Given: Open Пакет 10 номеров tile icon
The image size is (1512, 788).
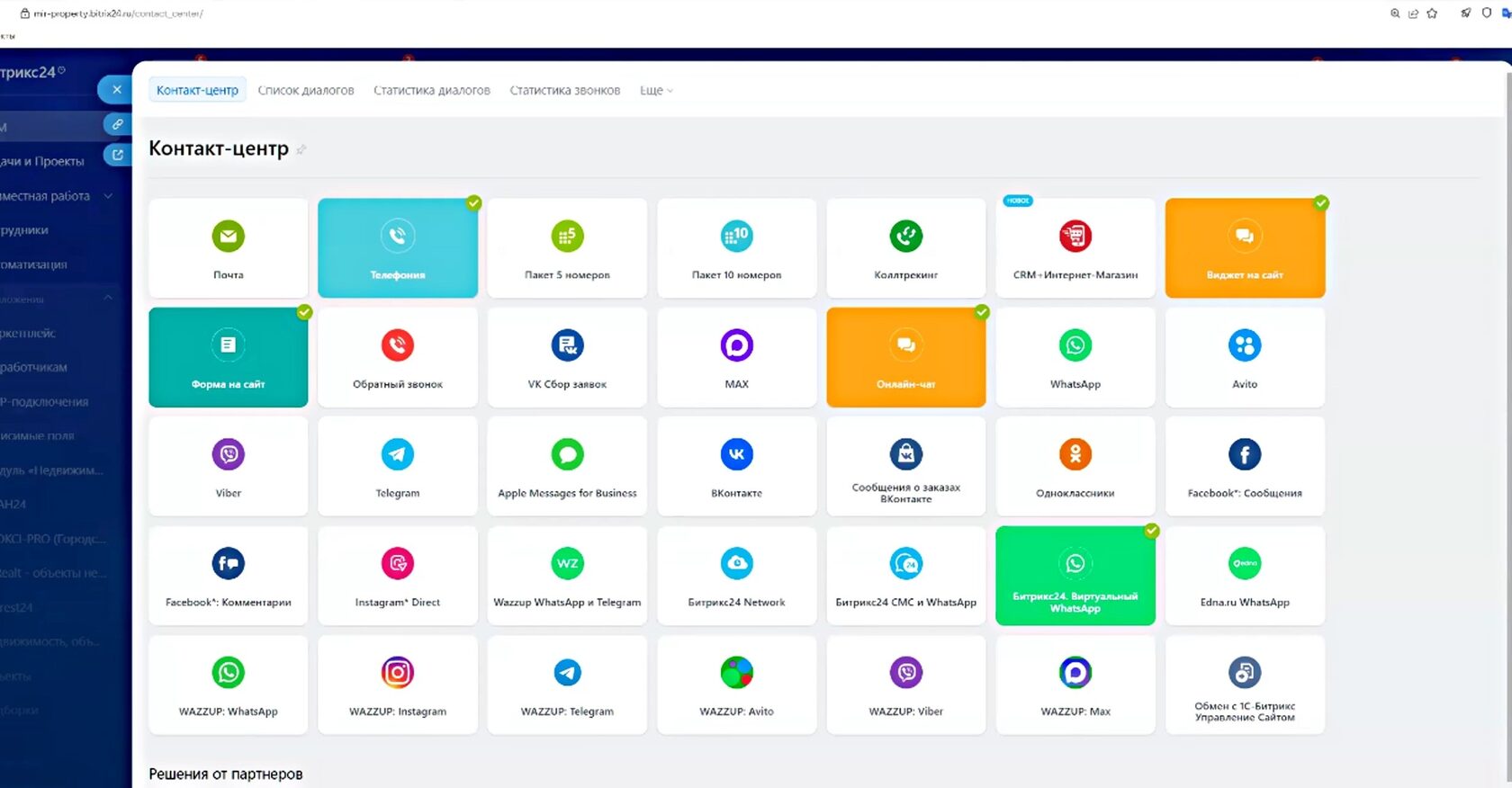Looking at the screenshot, I should (x=736, y=237).
